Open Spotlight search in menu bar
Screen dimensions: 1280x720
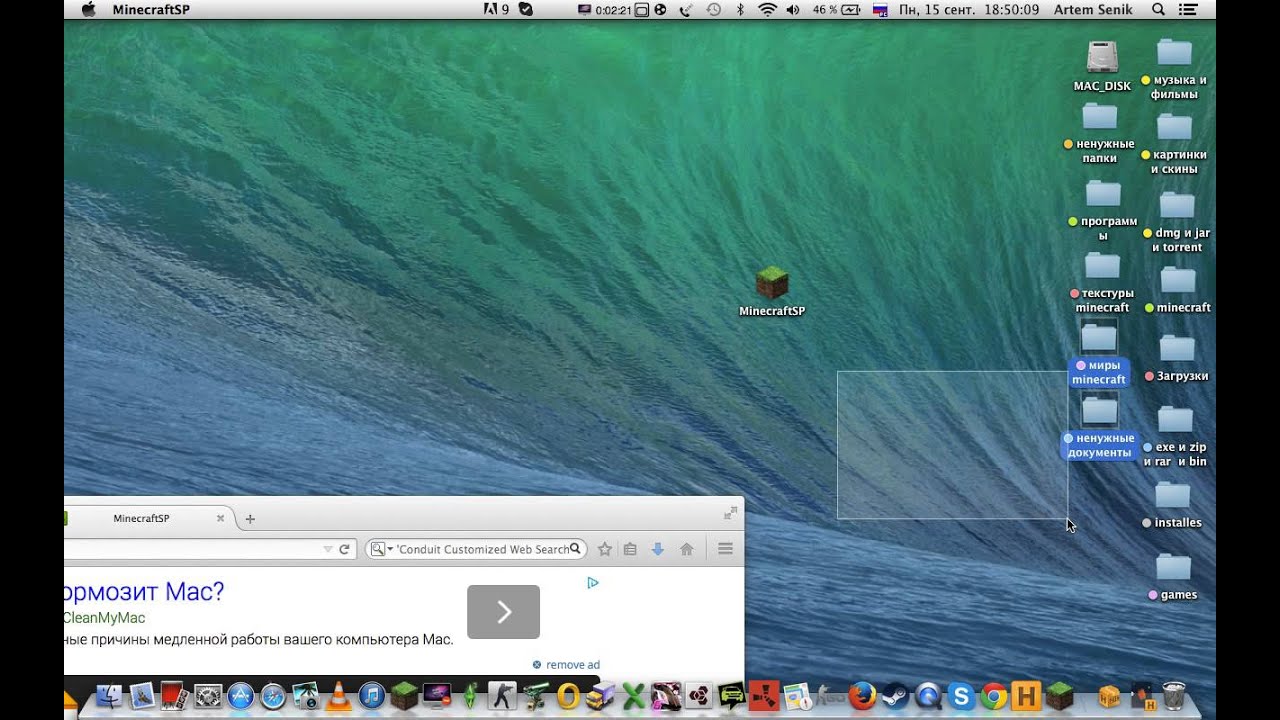point(1158,10)
